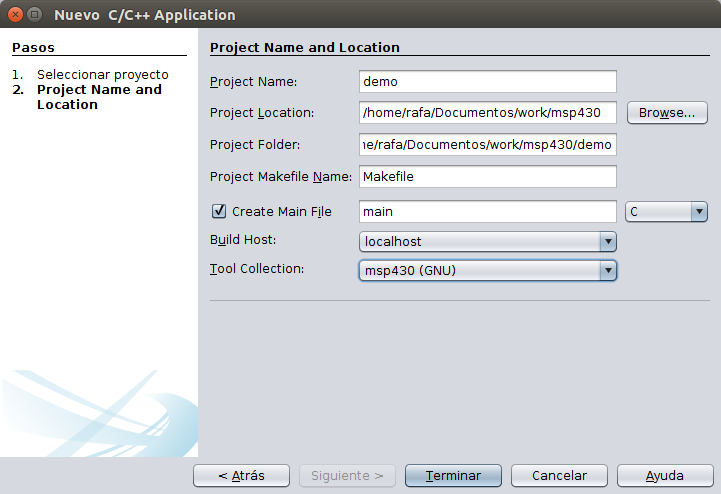Cancel the wizard with Cancelar
Viewport: 721px width, 494px height.
point(559,476)
